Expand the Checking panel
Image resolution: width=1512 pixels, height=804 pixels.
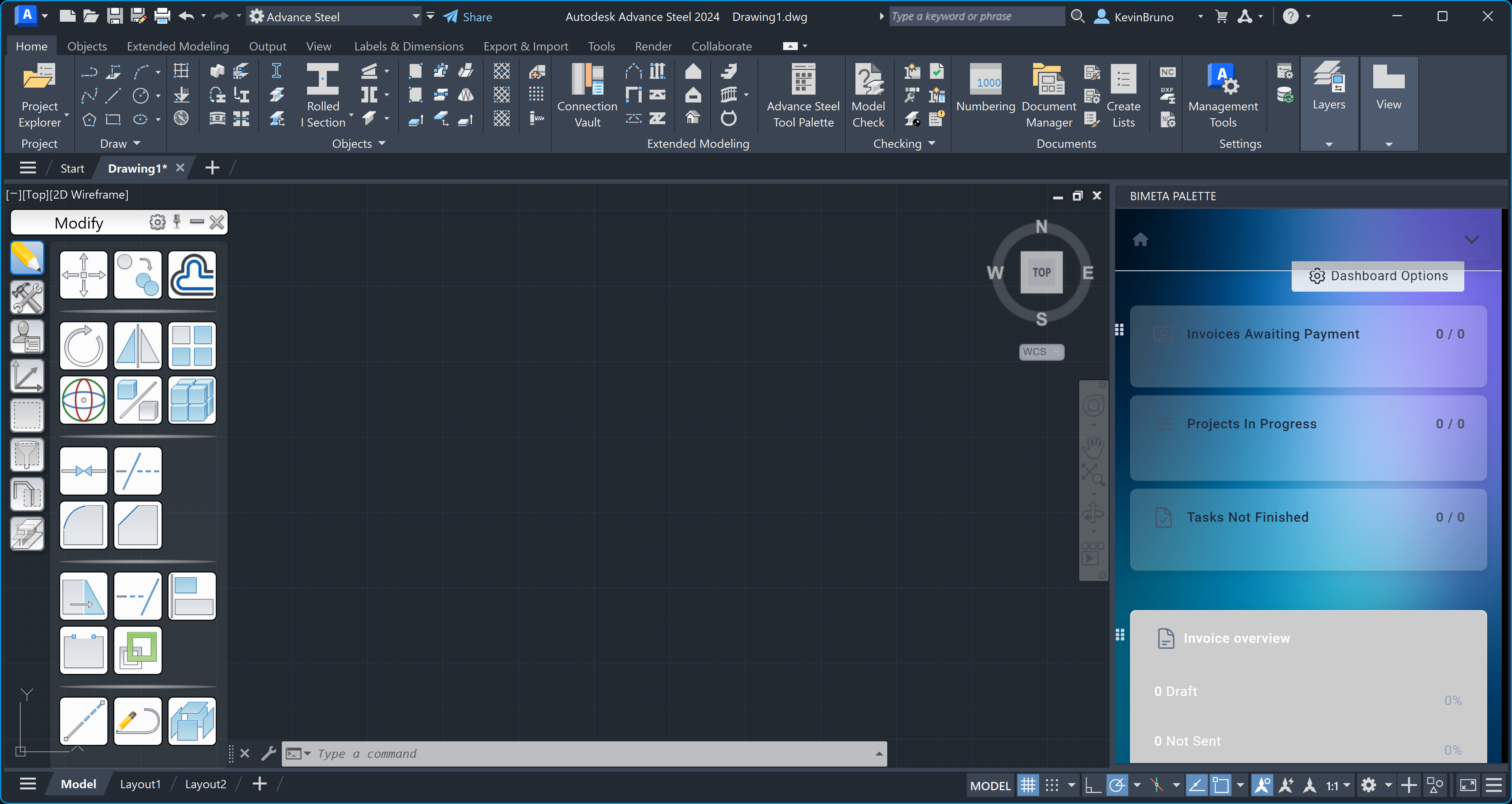tap(904, 143)
